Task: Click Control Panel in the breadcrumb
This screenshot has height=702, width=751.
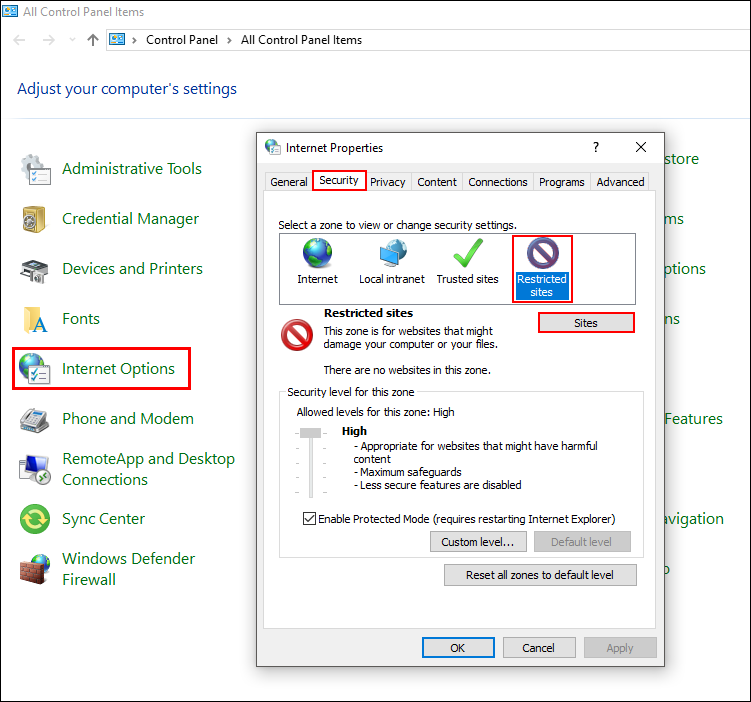Action: (182, 40)
